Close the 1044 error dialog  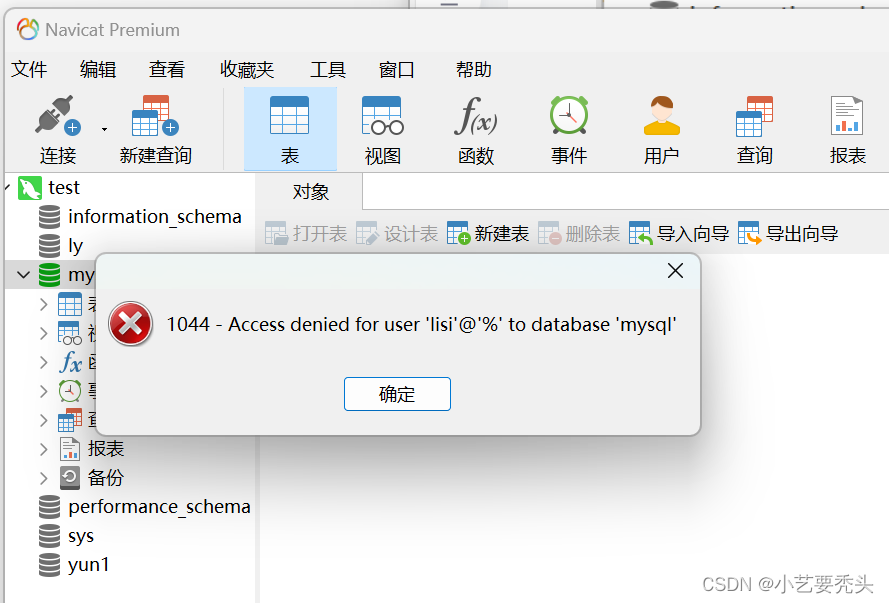click(675, 271)
